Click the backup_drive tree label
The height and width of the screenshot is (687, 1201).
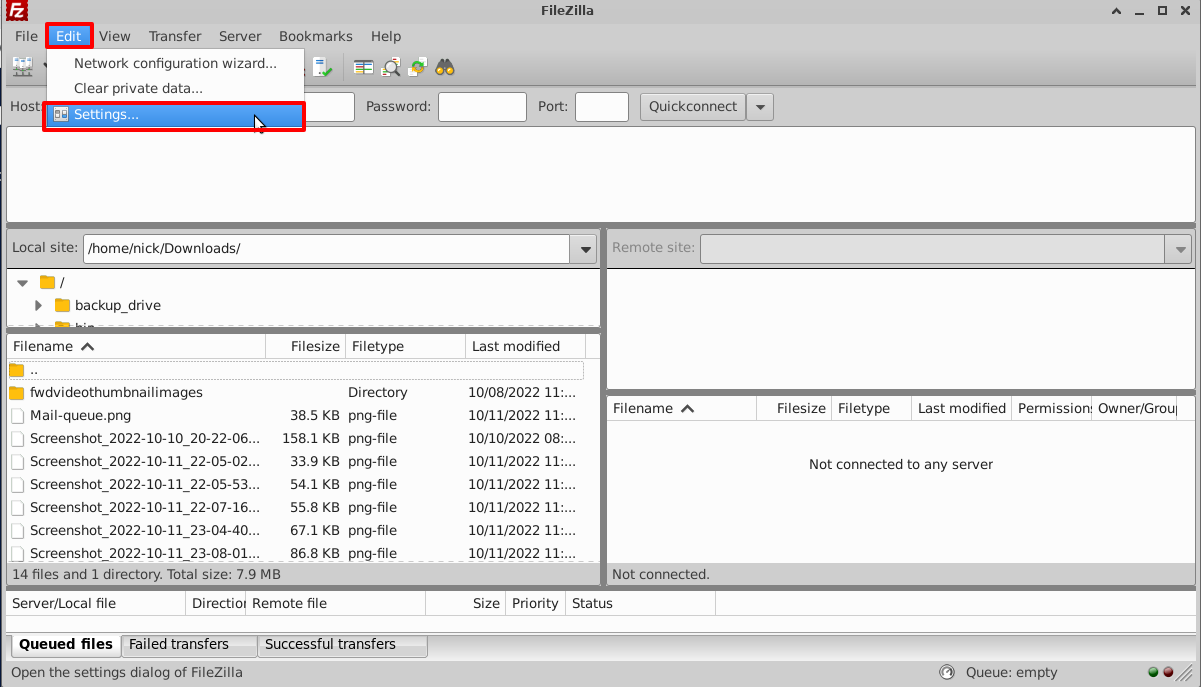pos(118,306)
